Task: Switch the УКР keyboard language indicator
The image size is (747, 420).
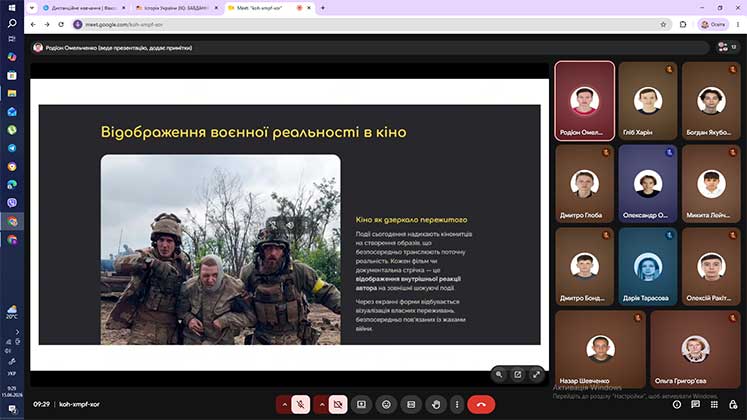Action: [12, 374]
